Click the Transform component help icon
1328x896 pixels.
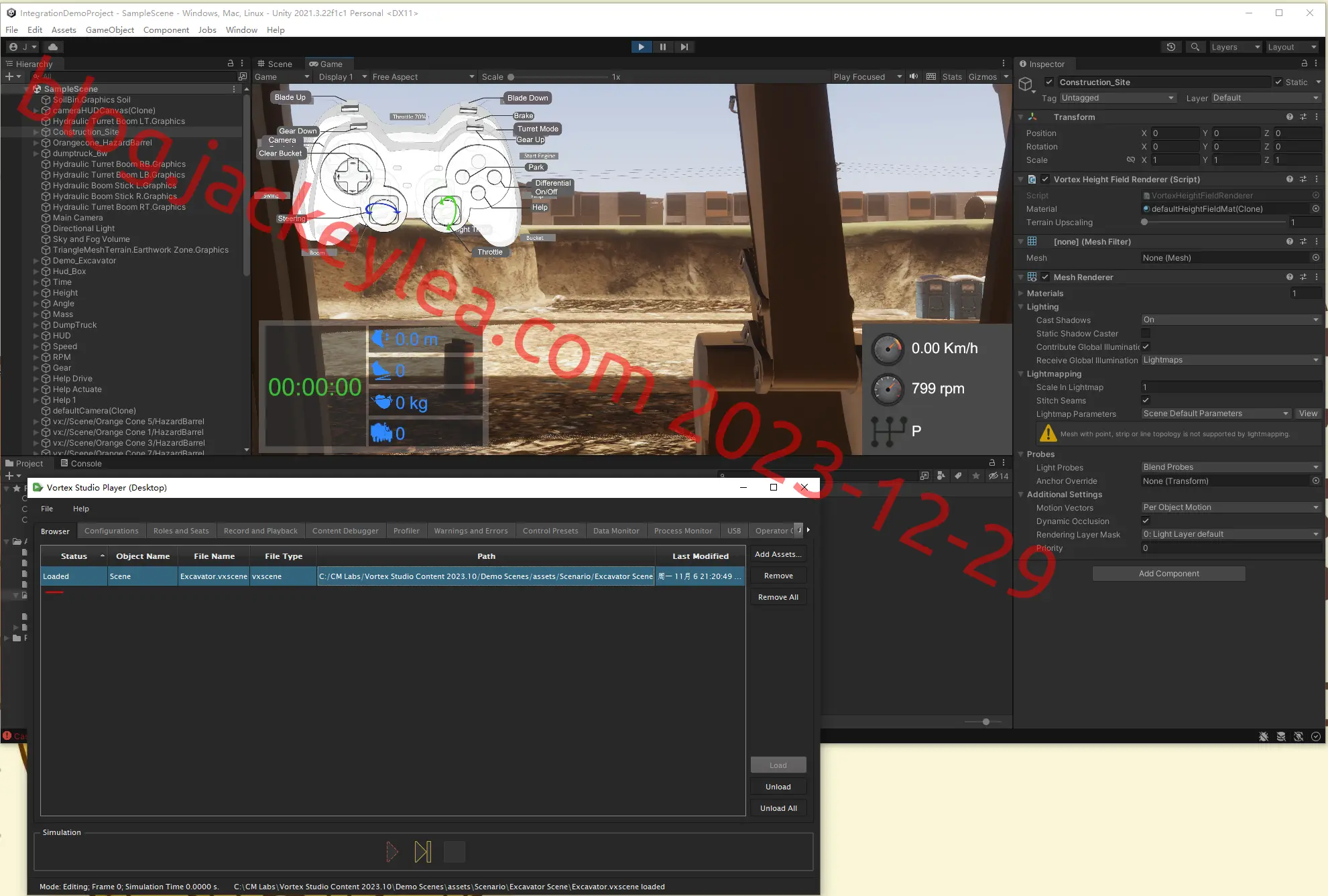coord(1289,117)
